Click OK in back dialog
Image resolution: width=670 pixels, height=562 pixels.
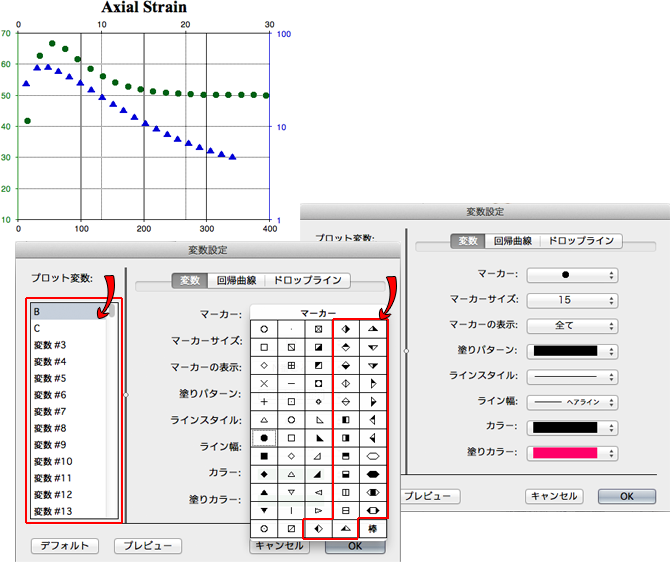coord(627,496)
